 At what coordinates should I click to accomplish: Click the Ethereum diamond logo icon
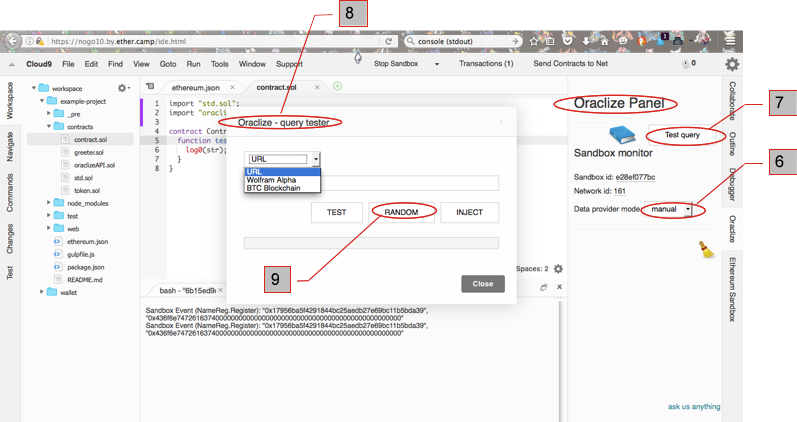(x=358, y=58)
